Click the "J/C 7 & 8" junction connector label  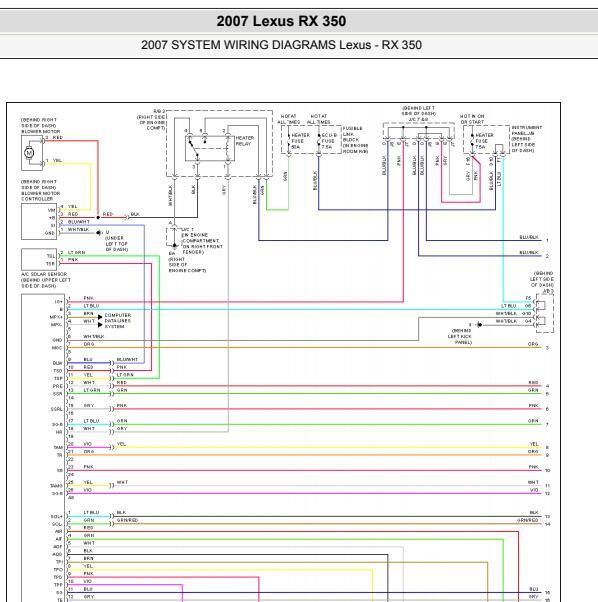click(418, 119)
